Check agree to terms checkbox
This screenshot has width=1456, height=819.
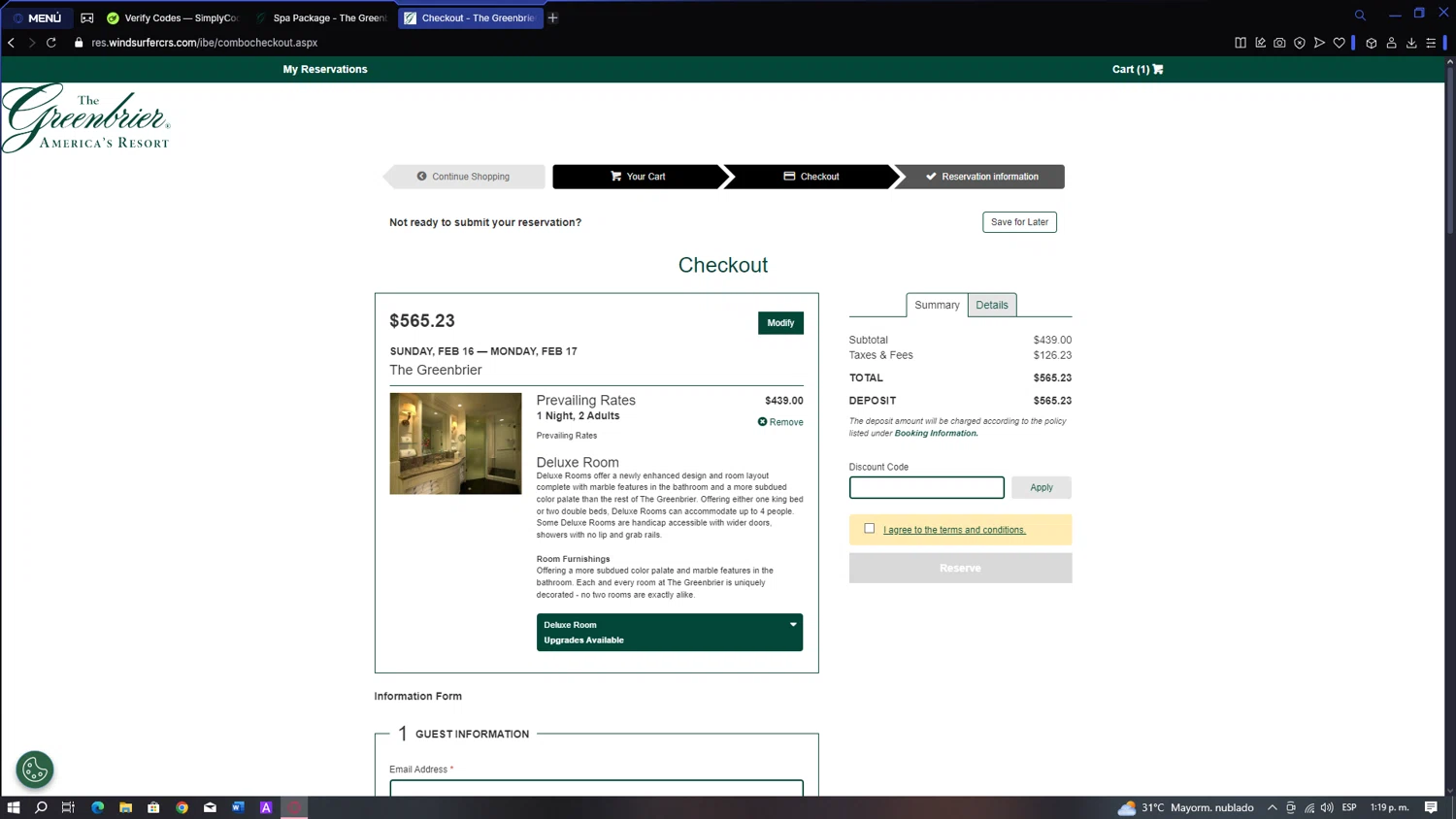point(870,529)
